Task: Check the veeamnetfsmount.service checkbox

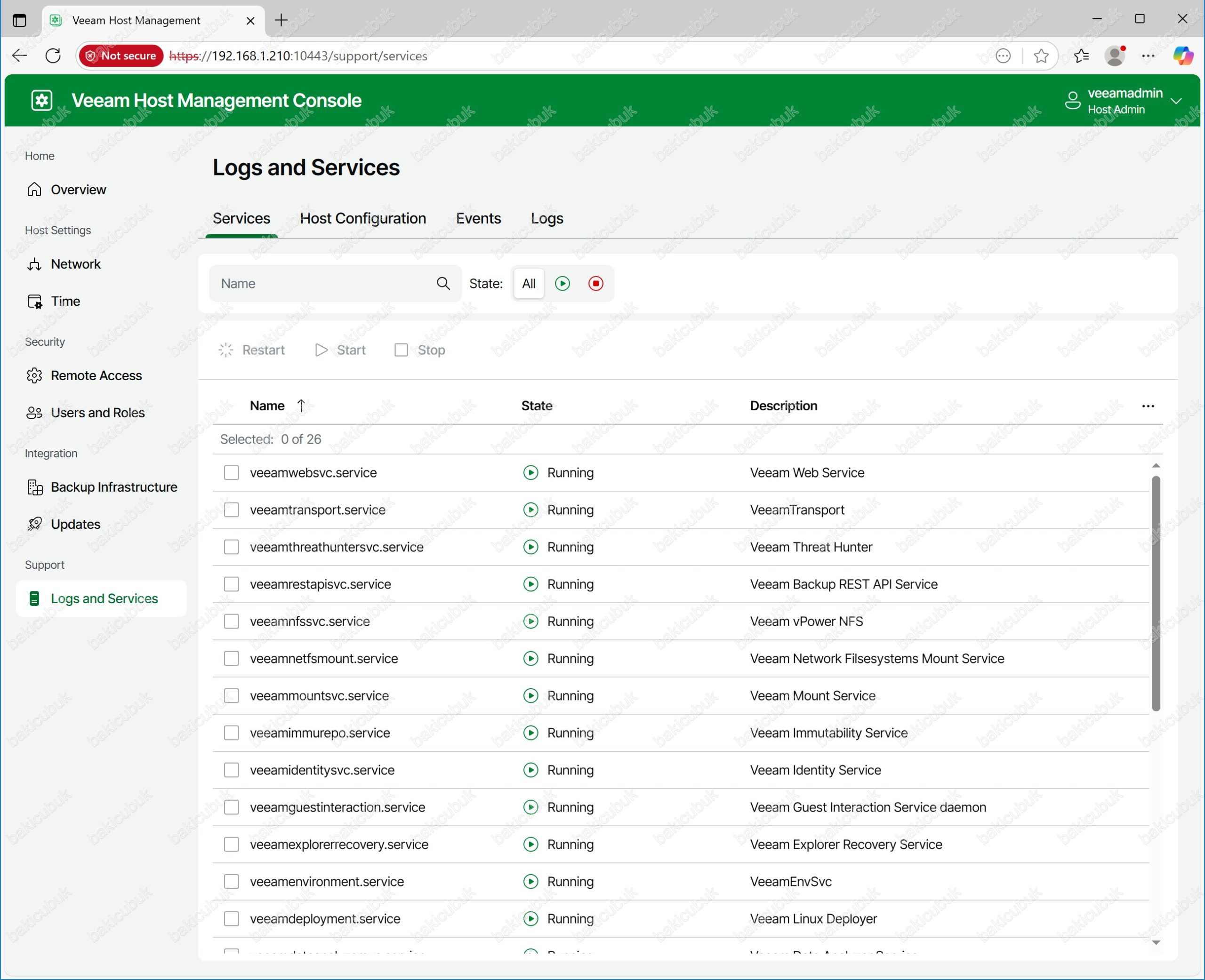Action: [x=232, y=659]
